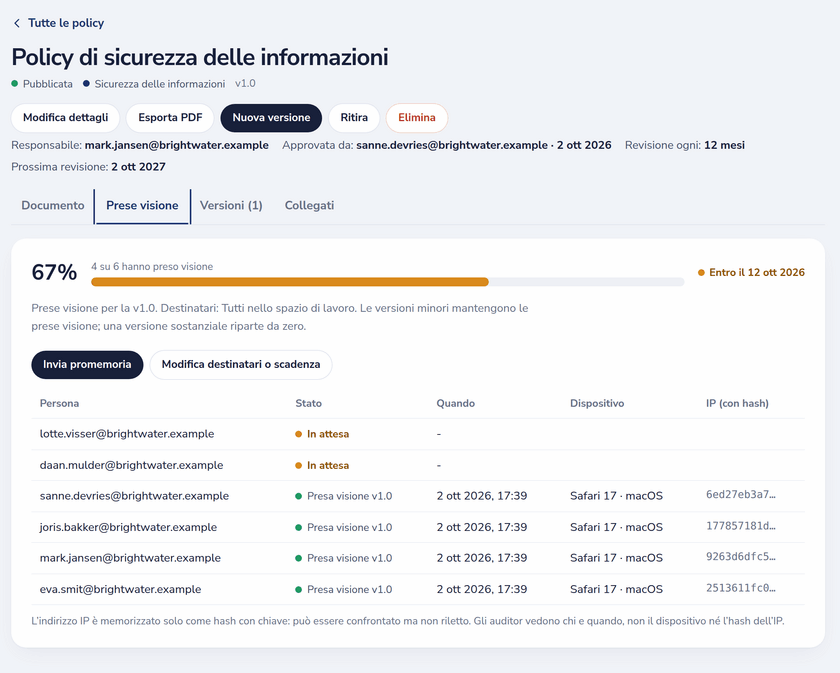Click IP hash 6ed27eb3a7…
This screenshot has height=673, width=840.
pos(740,495)
